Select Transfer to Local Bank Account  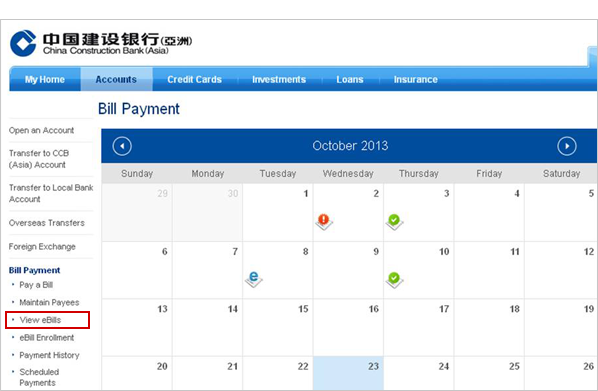click(51, 193)
